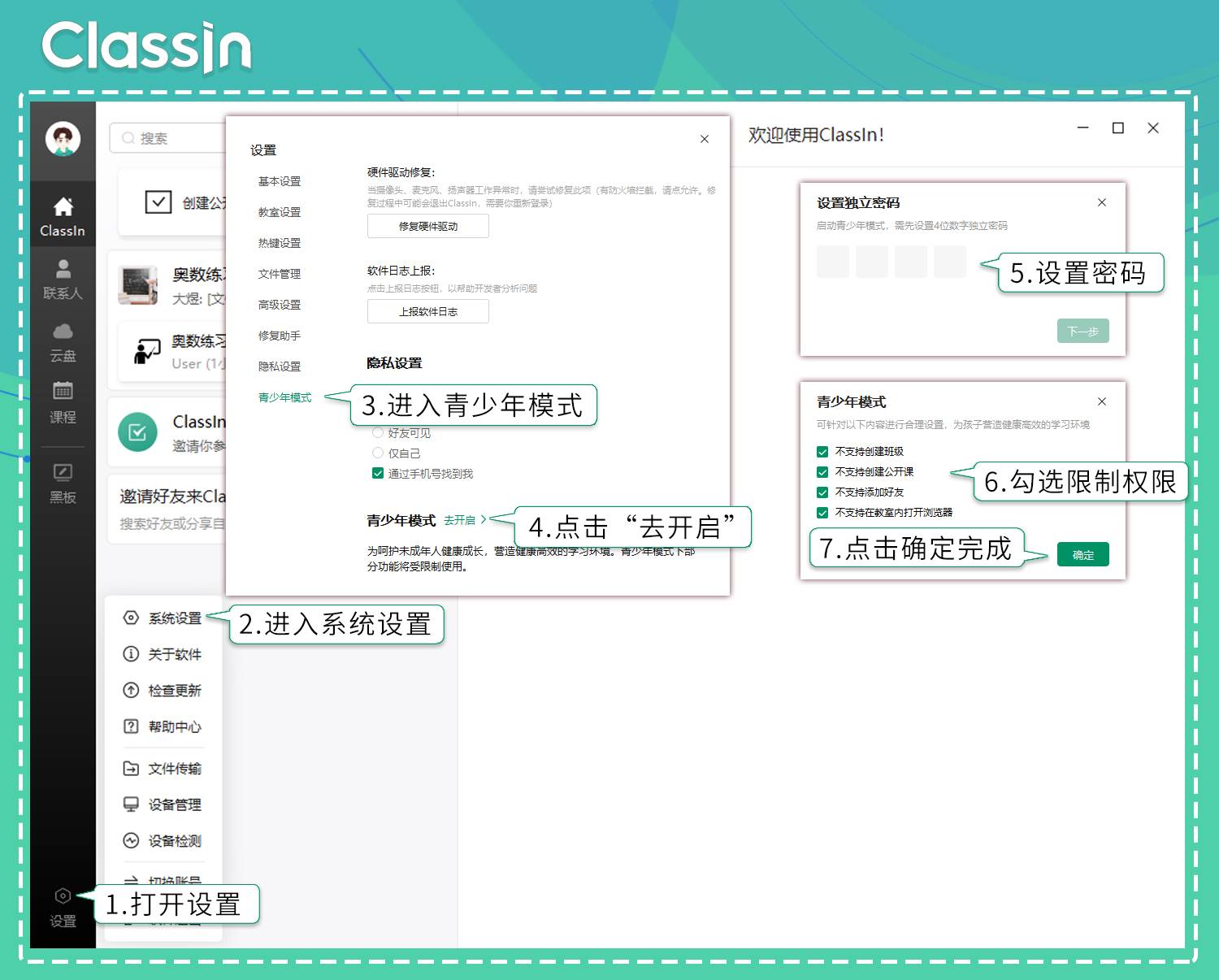Open 修复助手 settings tab

(x=280, y=336)
